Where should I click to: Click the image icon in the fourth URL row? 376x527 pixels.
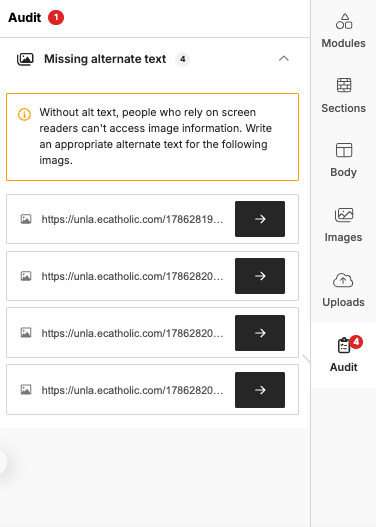pyautogui.click(x=26, y=390)
